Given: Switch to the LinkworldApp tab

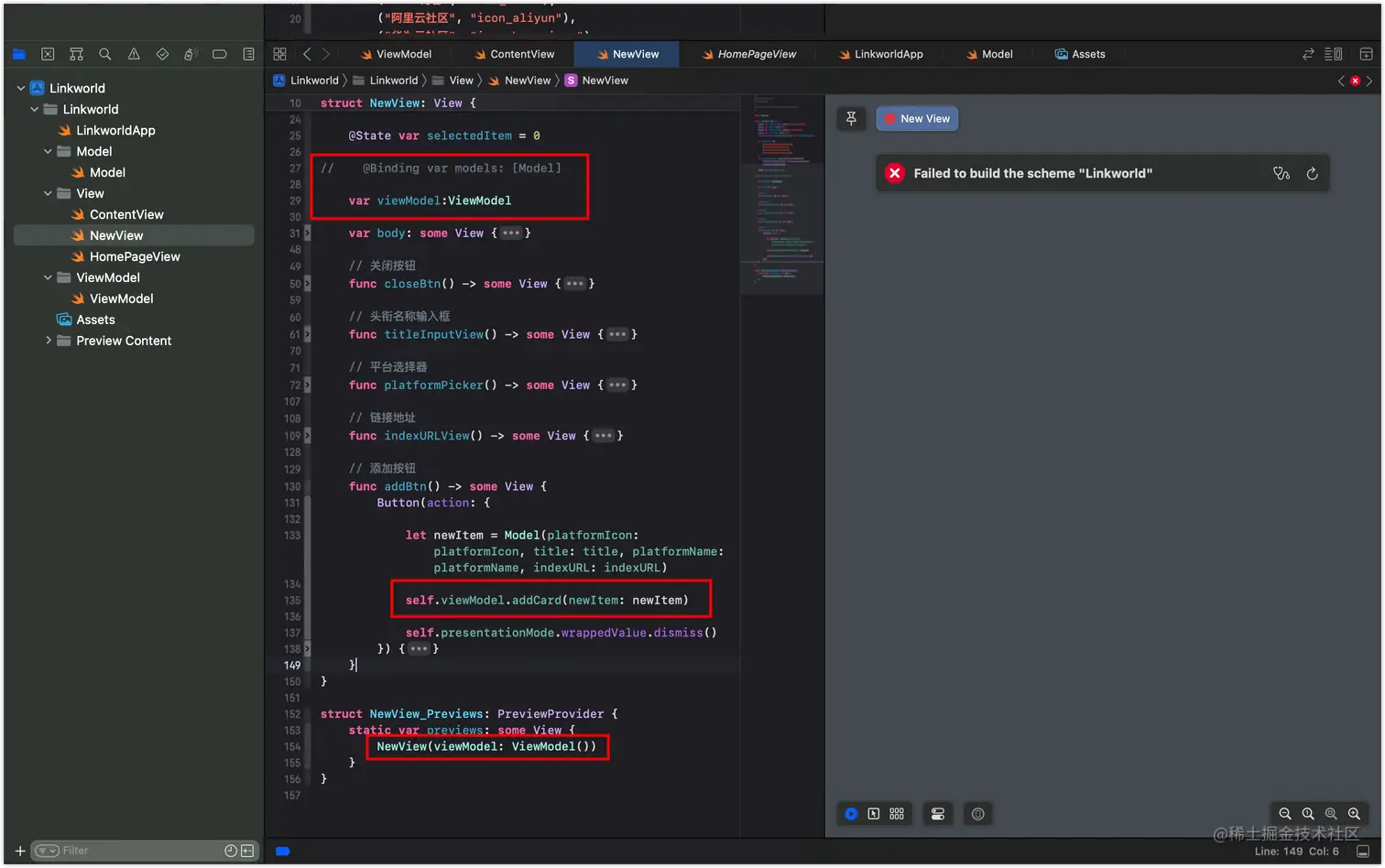Looking at the screenshot, I should 880,54.
